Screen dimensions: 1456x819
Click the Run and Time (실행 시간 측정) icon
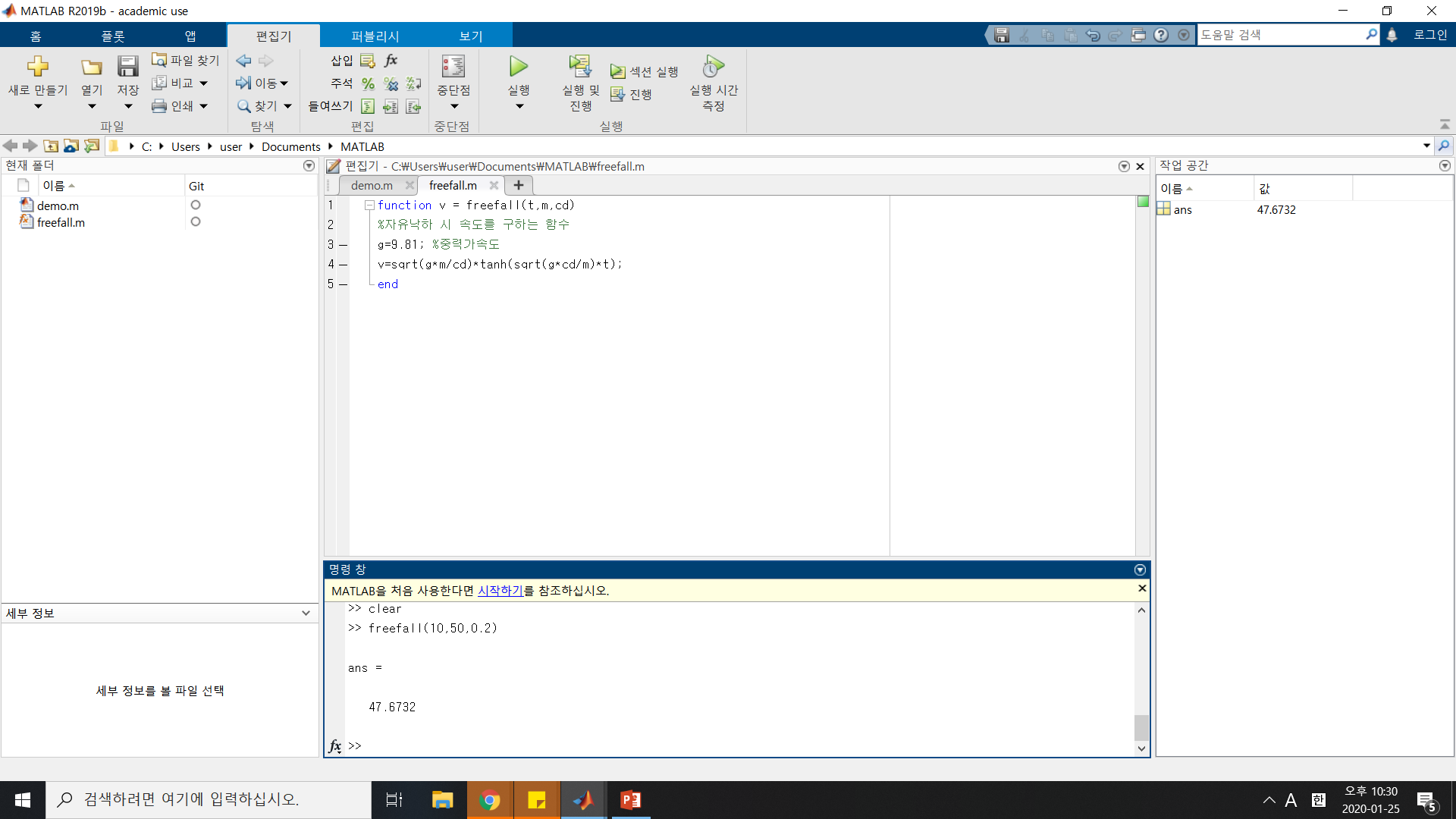coord(713,67)
